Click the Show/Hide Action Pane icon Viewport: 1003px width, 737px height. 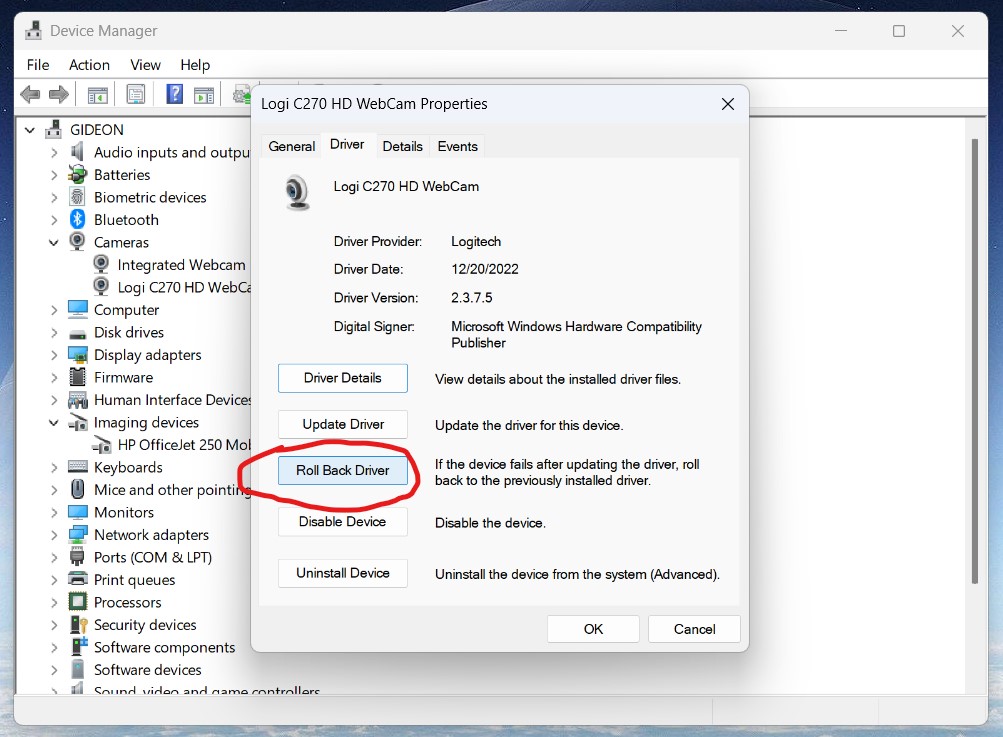pos(204,95)
